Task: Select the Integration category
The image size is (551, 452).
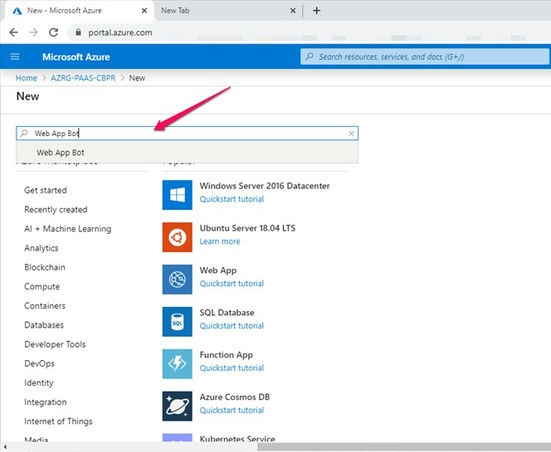Action: coord(45,402)
